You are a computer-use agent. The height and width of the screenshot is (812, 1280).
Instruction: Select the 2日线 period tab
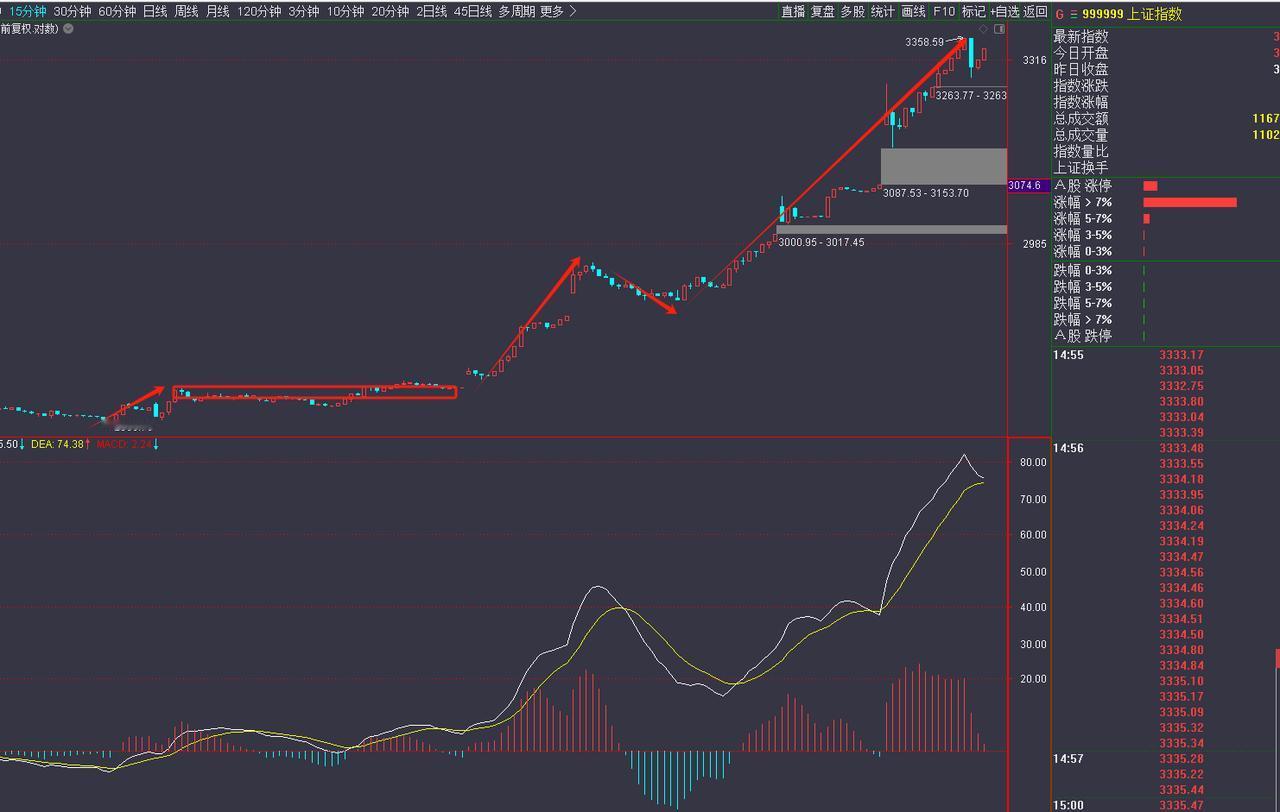(431, 12)
